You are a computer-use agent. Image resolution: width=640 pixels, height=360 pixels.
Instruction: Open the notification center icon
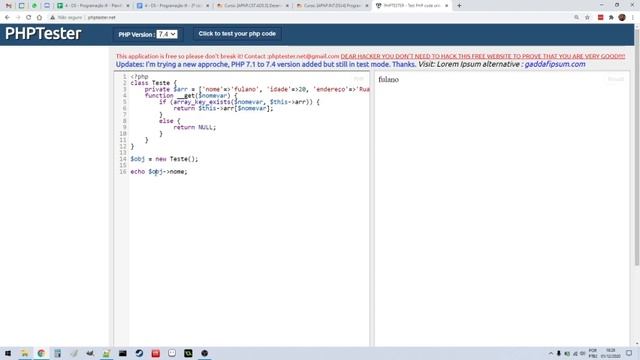coord(629,353)
